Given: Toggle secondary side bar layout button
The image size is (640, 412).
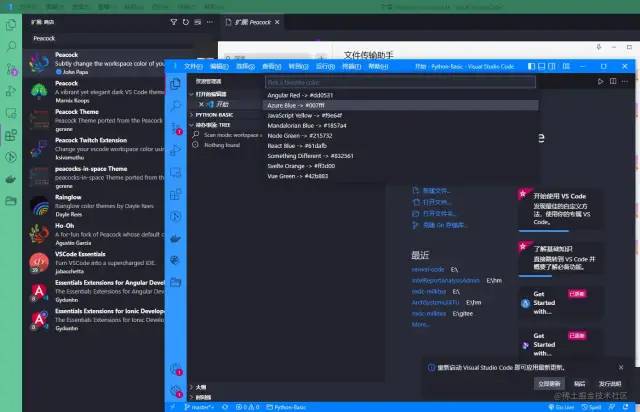Looking at the screenshot, I should click(x=551, y=66).
